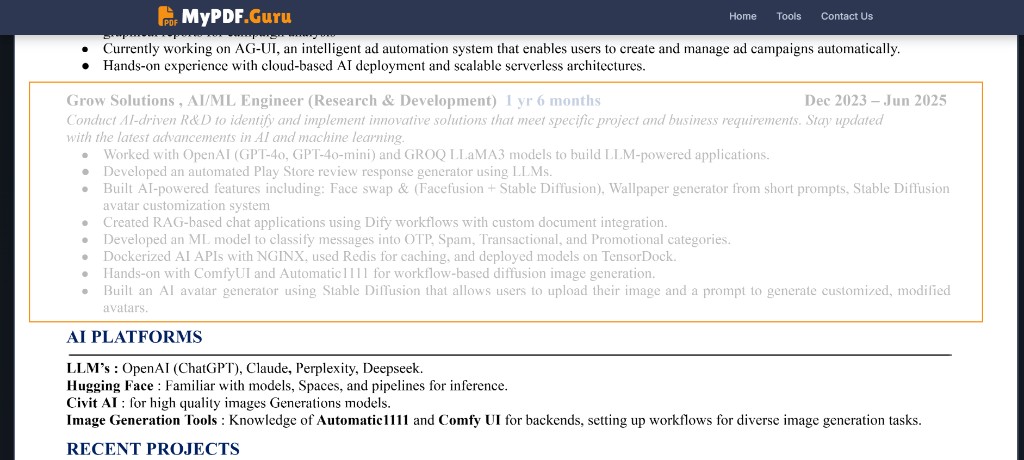Open the Contact Us page
The height and width of the screenshot is (460, 1024).
click(846, 16)
